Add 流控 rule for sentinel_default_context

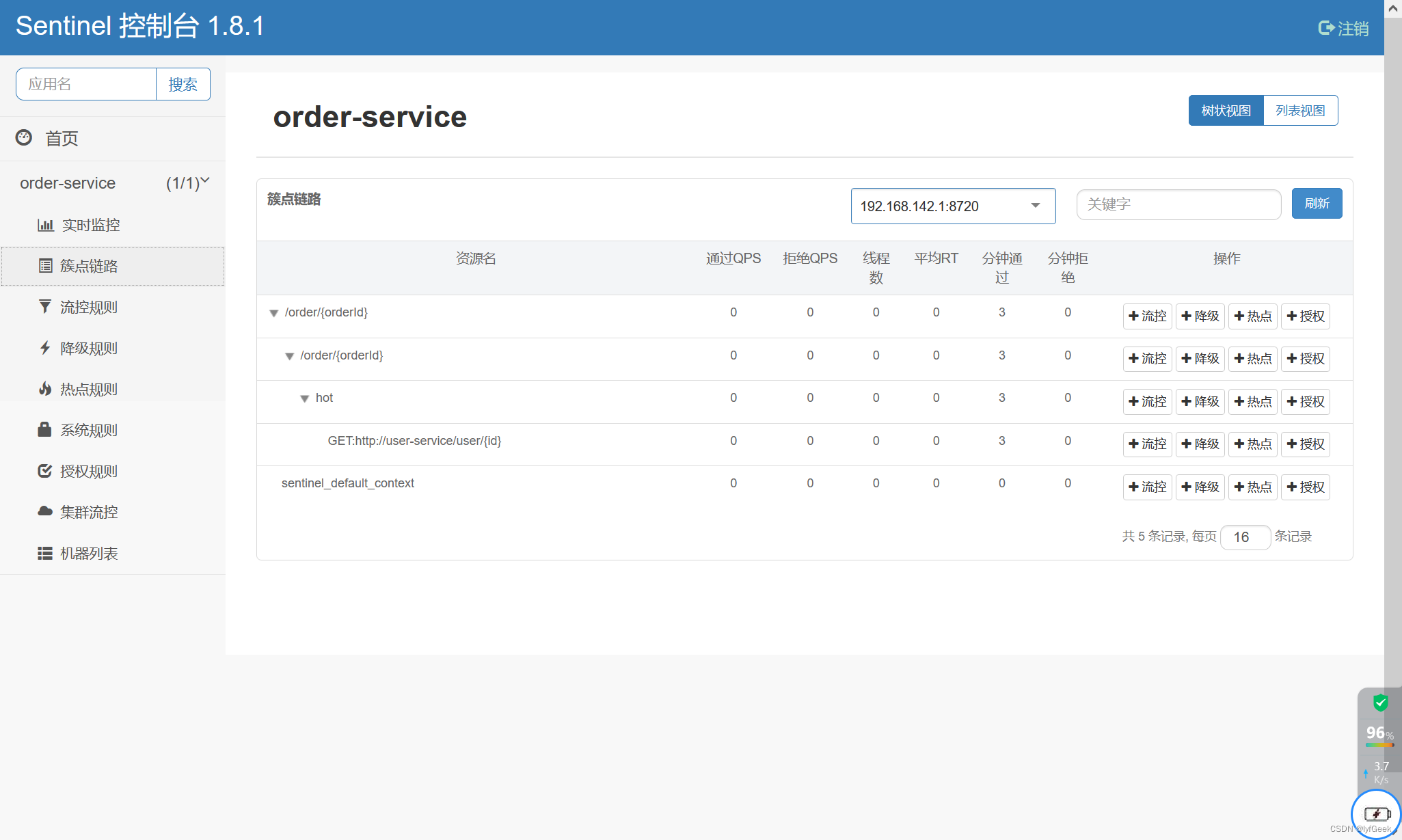(x=1147, y=487)
